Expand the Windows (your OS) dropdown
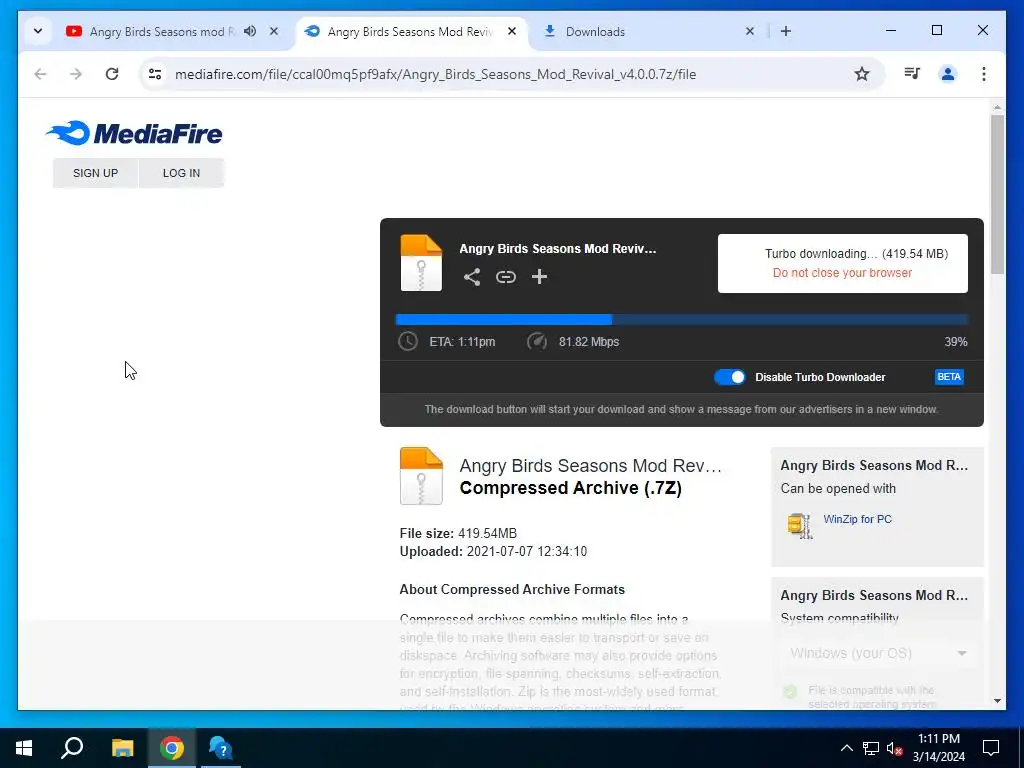1024x768 pixels. 878,653
